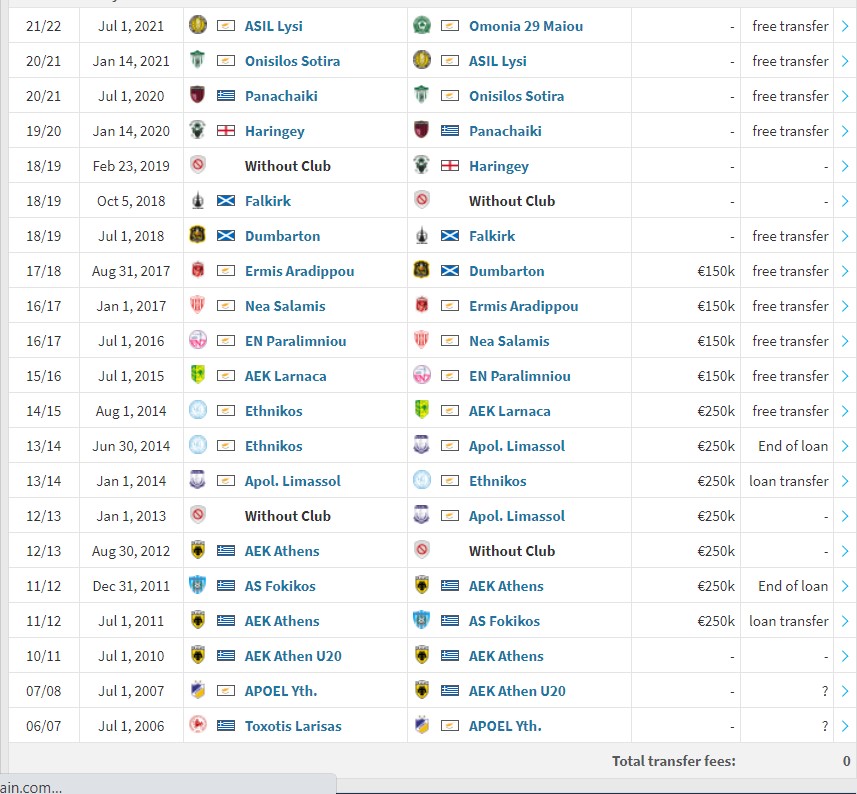This screenshot has height=794, width=857.
Task: Click Nea Salamis crest in Jan 1, 2017 row
Action: pos(197,305)
